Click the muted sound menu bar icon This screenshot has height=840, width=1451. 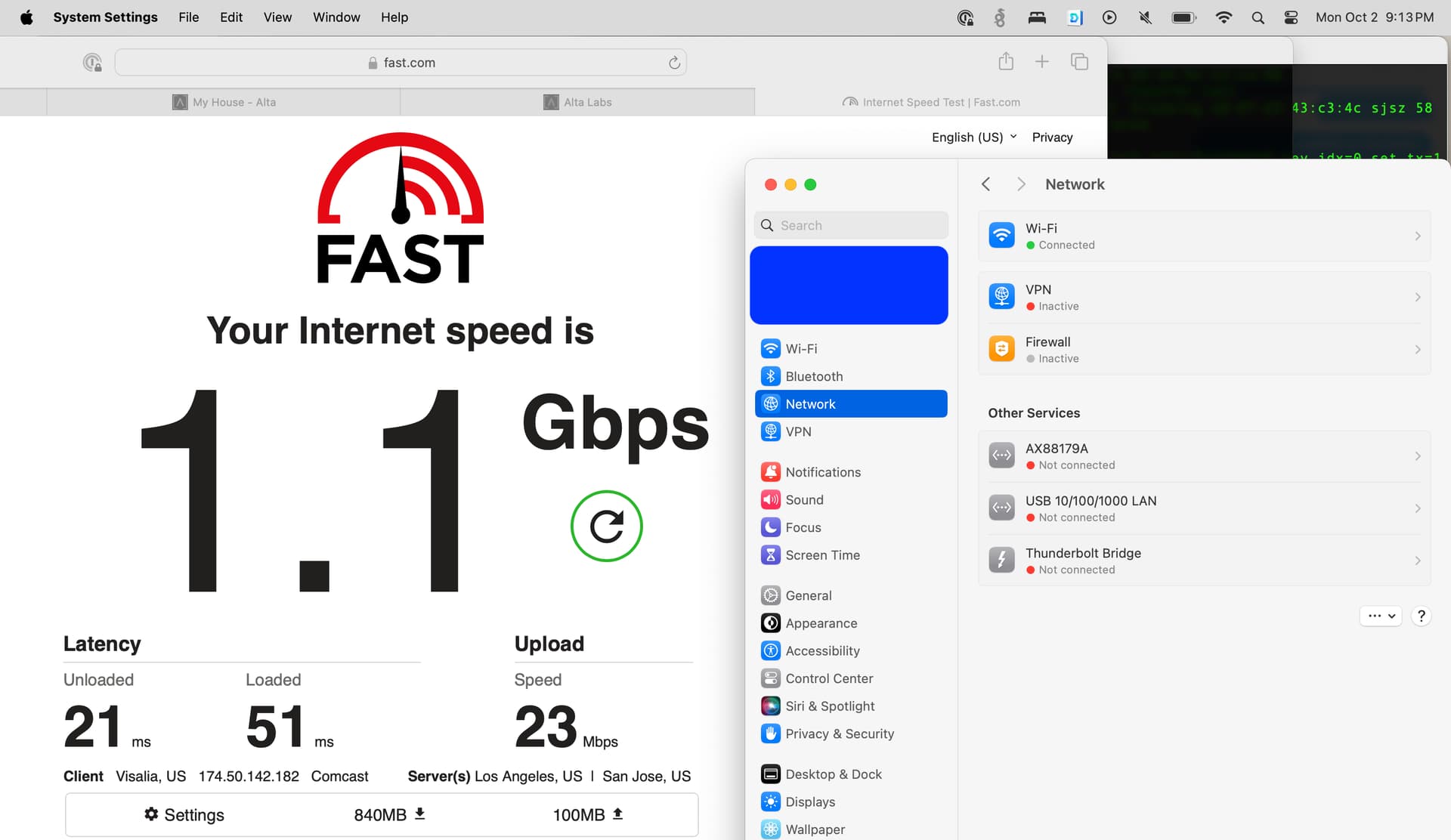1145,17
